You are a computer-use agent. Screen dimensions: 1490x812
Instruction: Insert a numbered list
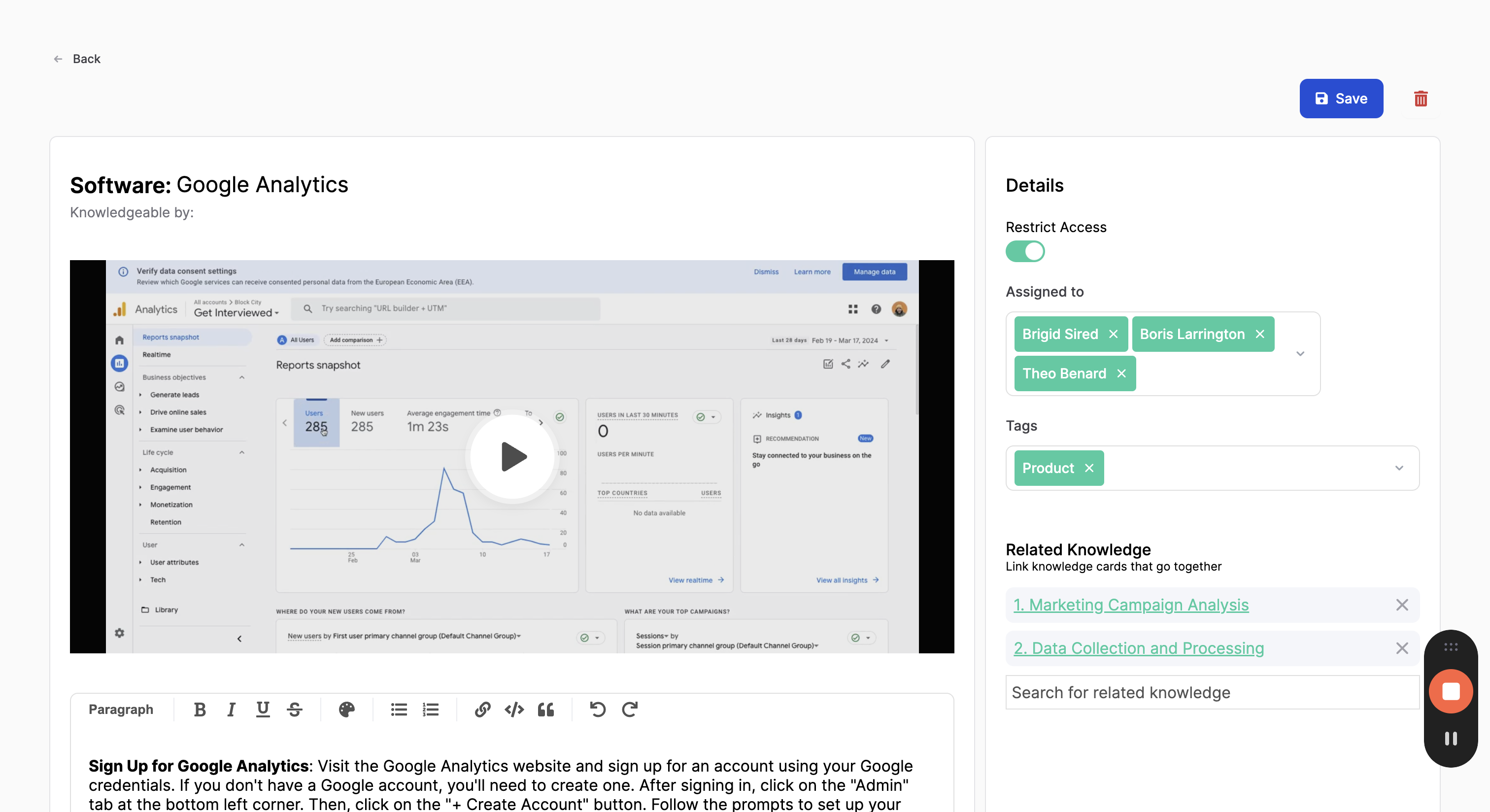[x=430, y=710]
